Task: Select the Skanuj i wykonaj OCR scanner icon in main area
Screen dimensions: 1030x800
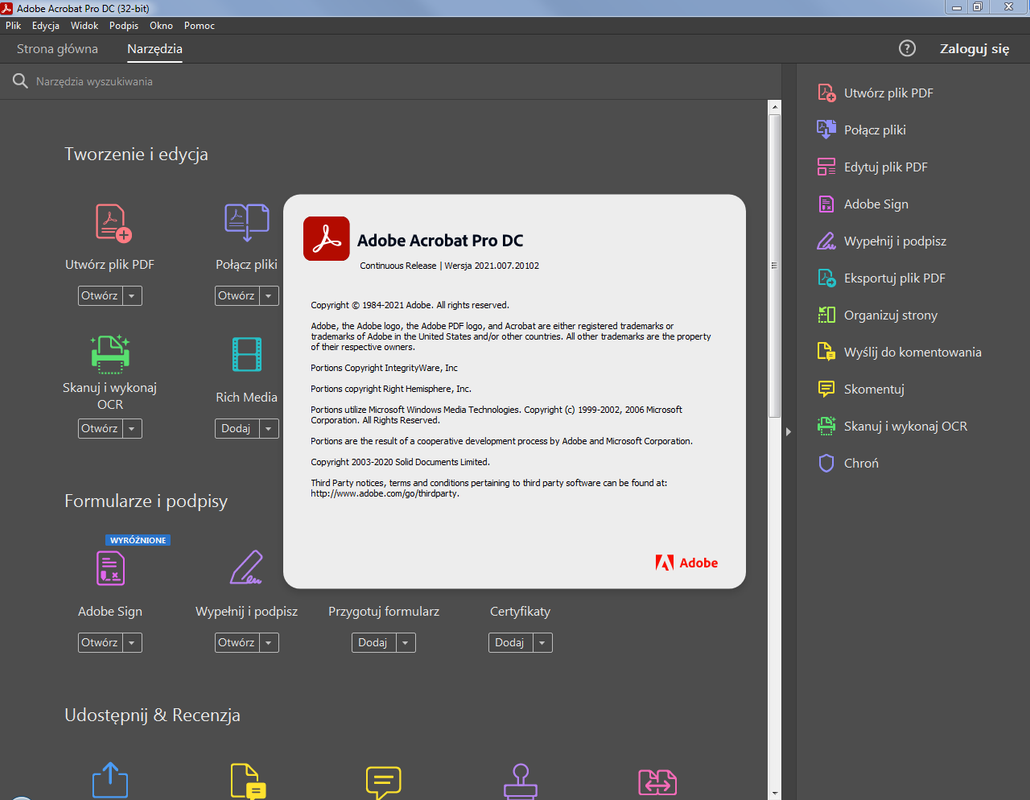Action: click(x=110, y=354)
